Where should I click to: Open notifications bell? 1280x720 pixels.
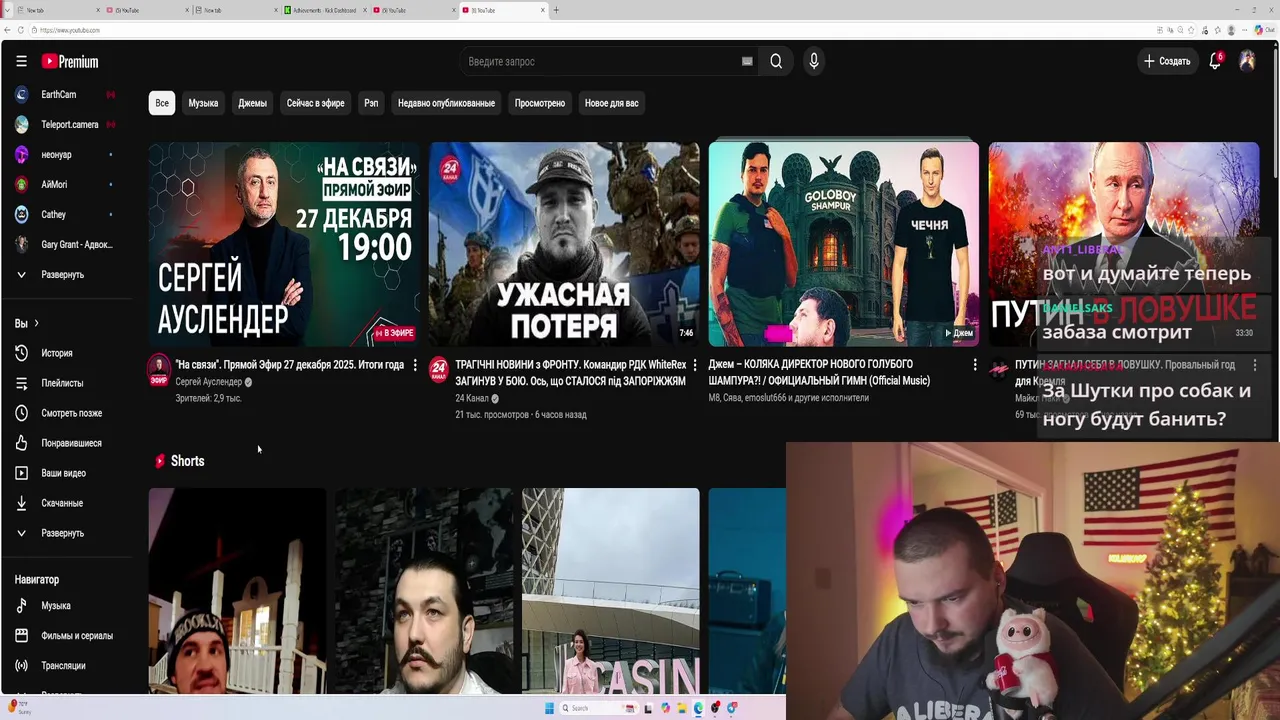tap(1215, 61)
